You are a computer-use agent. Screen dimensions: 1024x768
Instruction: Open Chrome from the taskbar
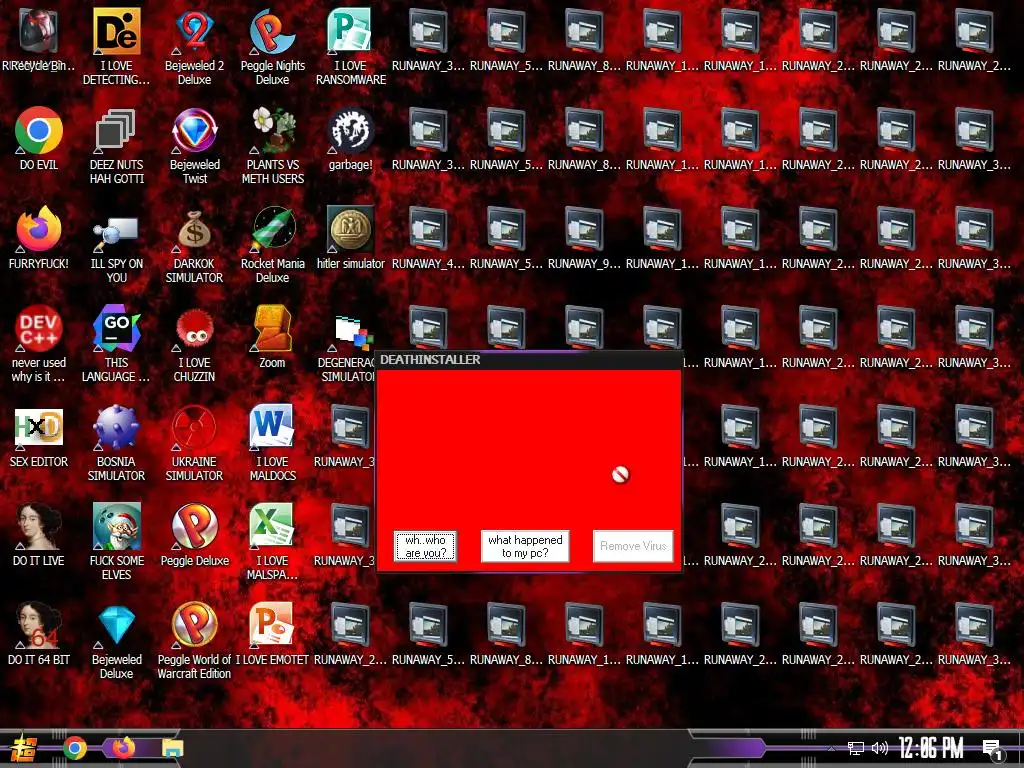(75, 748)
